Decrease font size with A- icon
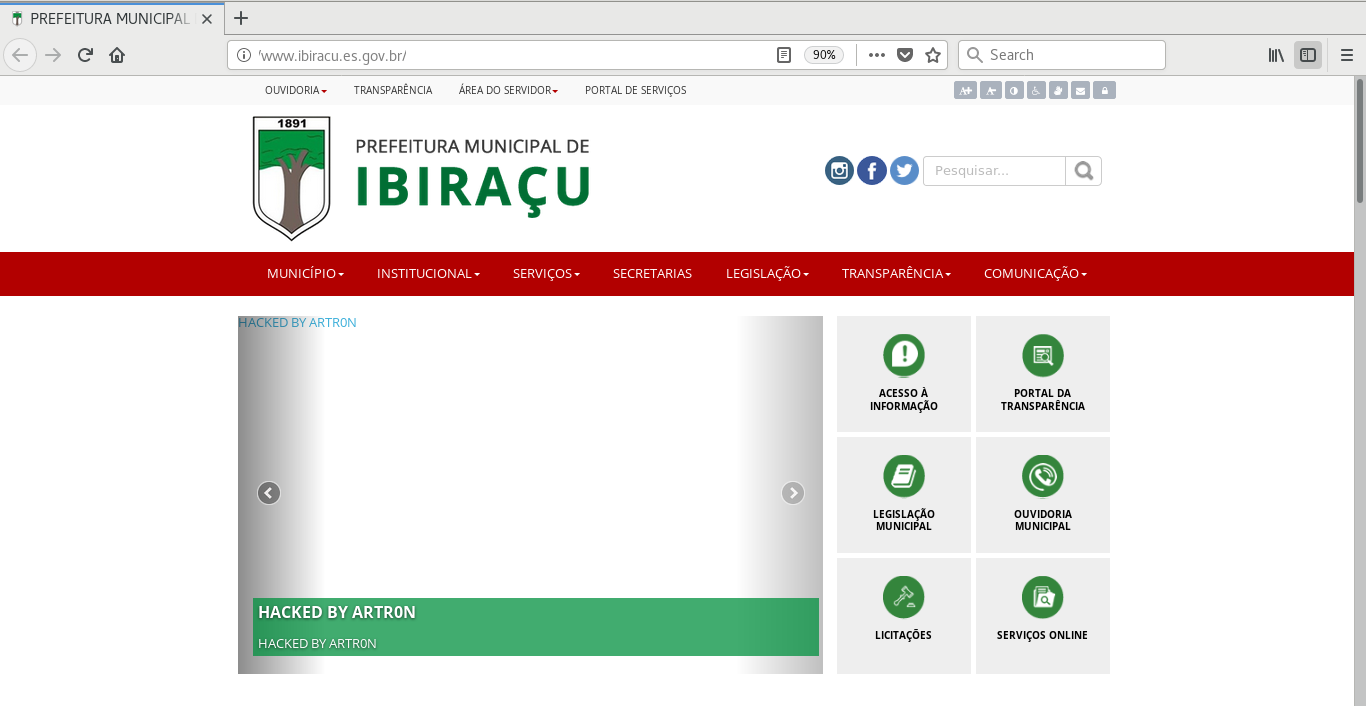 (x=990, y=90)
